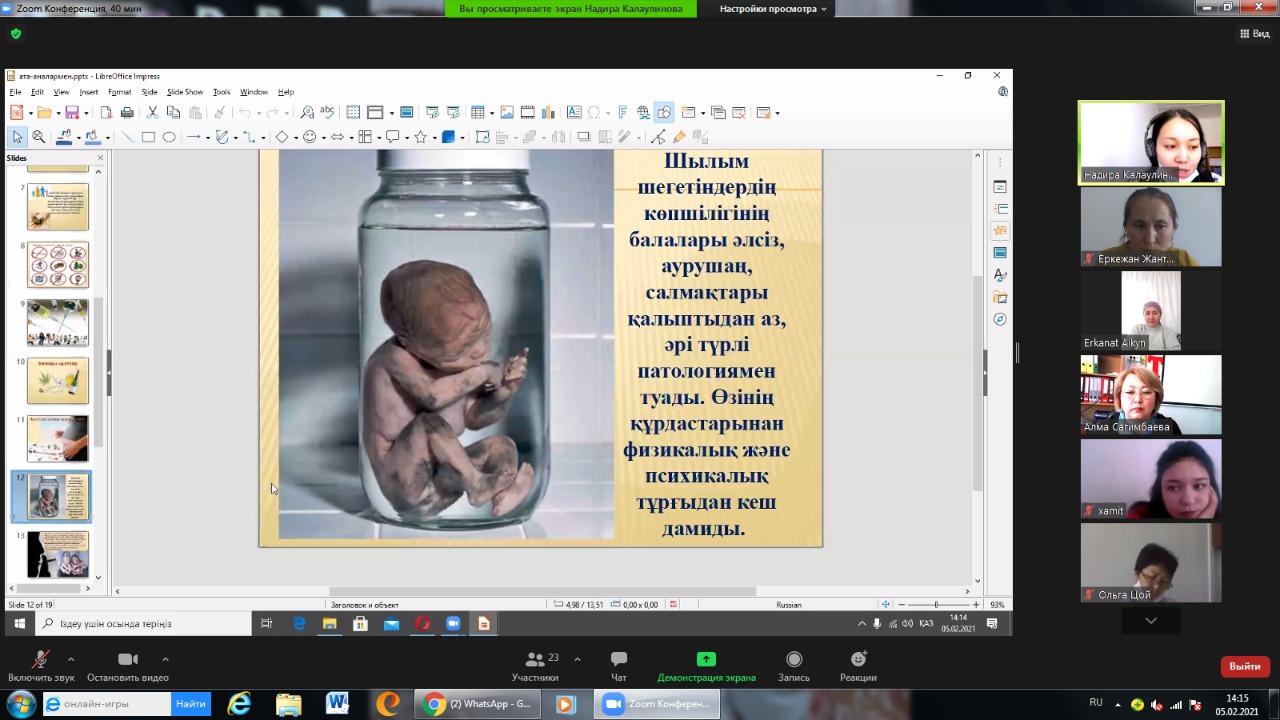This screenshot has height=720, width=1280.
Task: Unmute microphone with Включить звук
Action: [41, 666]
